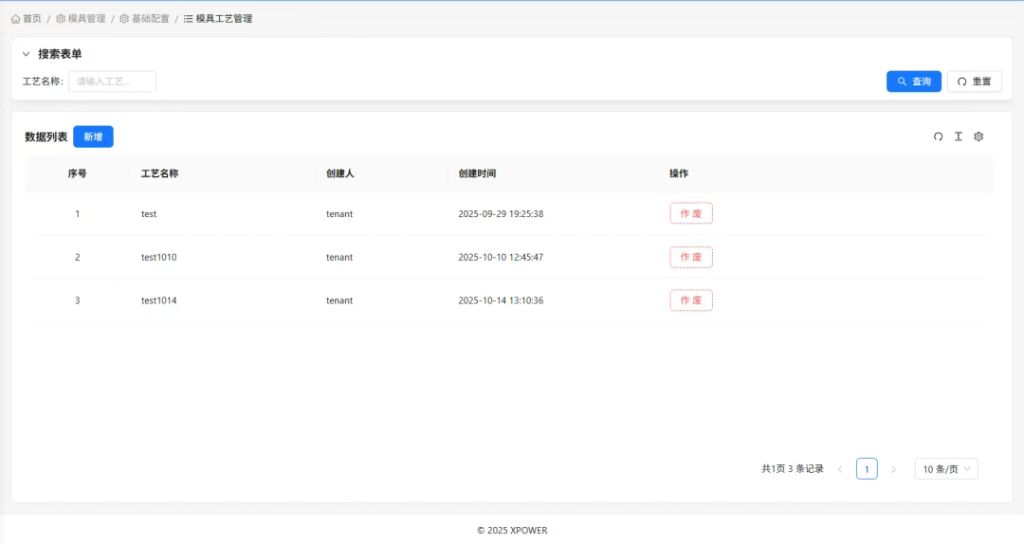Click the 新增 add button
The image size is (1024, 544).
pos(93,137)
